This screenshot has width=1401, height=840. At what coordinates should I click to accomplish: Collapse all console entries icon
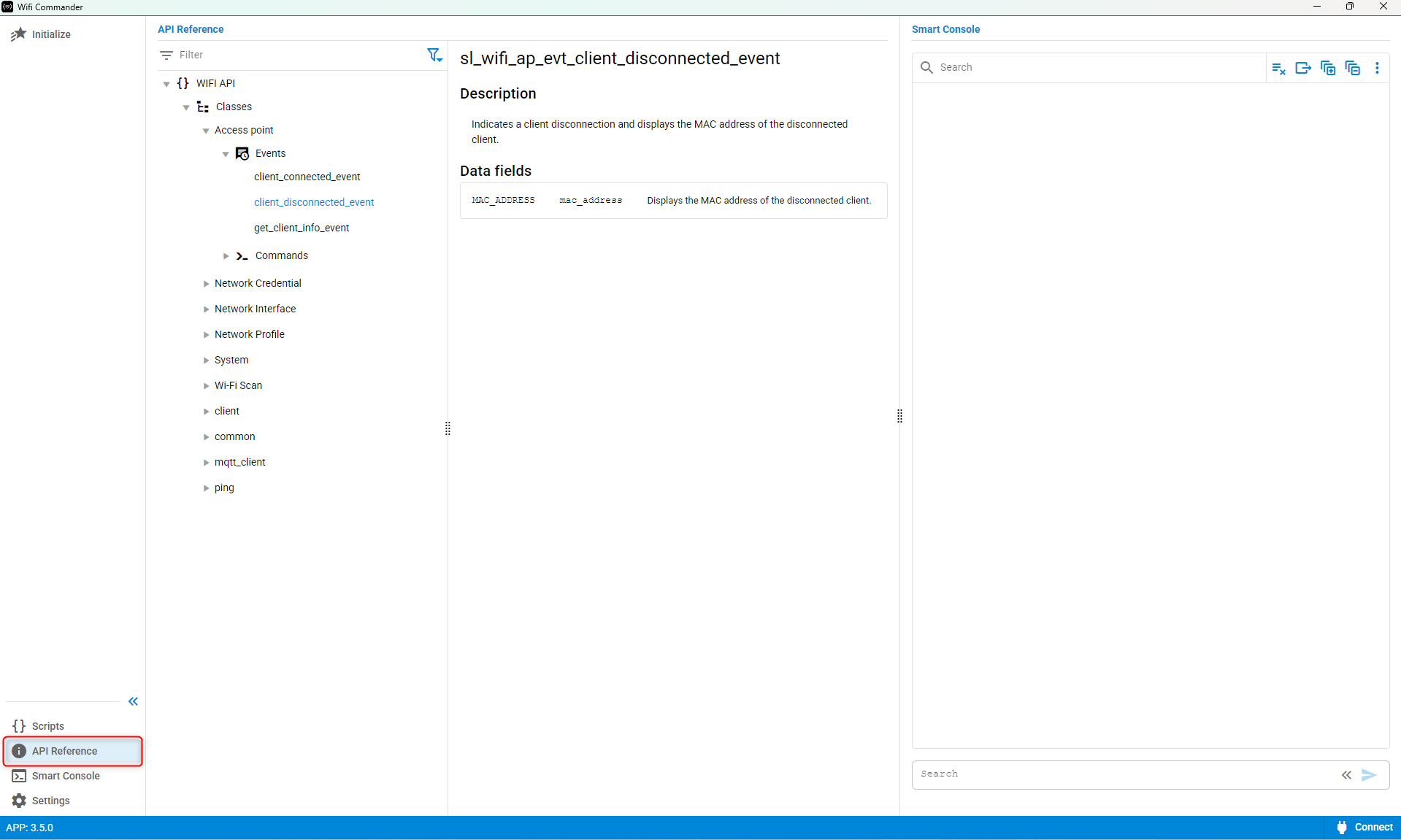(x=1353, y=68)
